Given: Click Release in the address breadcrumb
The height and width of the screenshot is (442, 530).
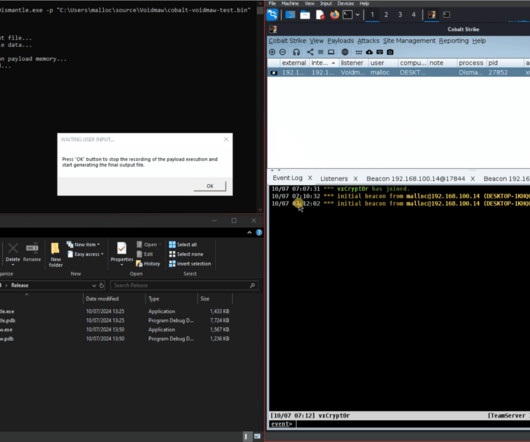Looking at the screenshot, I should tap(20, 286).
